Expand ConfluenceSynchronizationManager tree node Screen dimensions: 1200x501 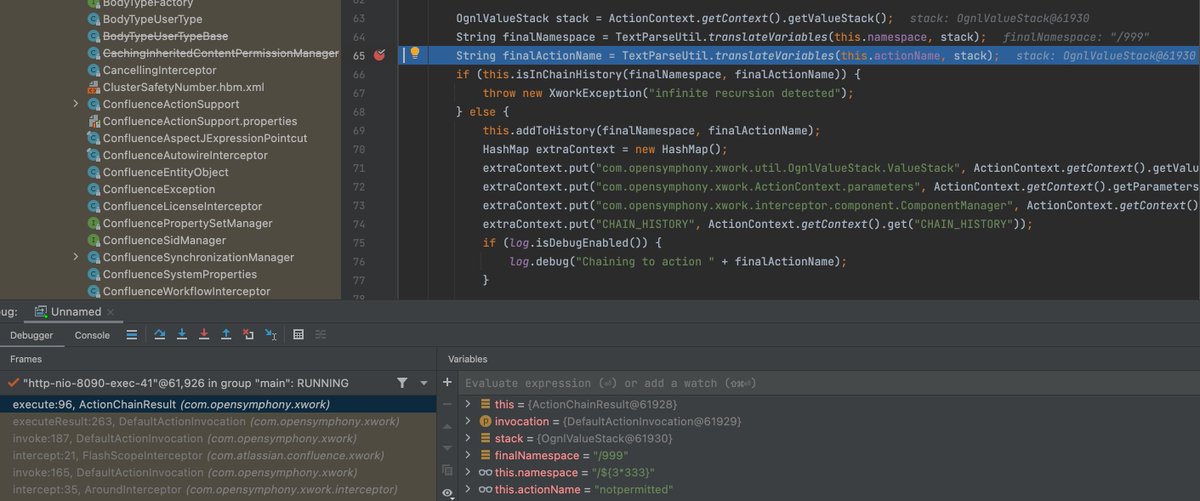(x=76, y=258)
